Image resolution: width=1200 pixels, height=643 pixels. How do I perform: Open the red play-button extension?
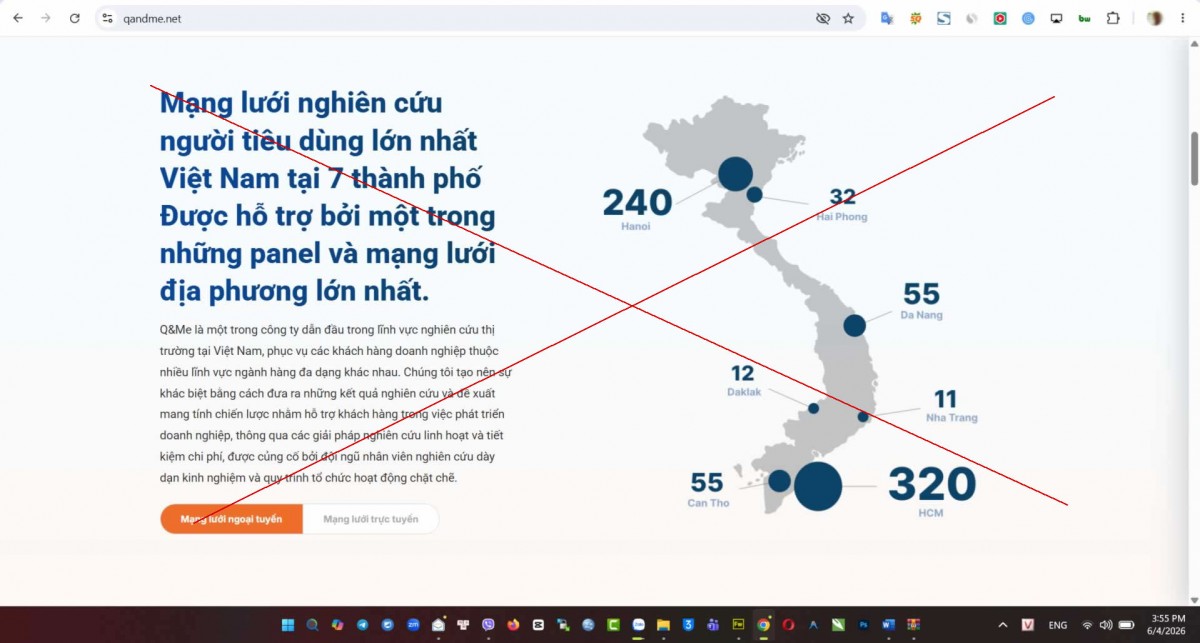(999, 18)
